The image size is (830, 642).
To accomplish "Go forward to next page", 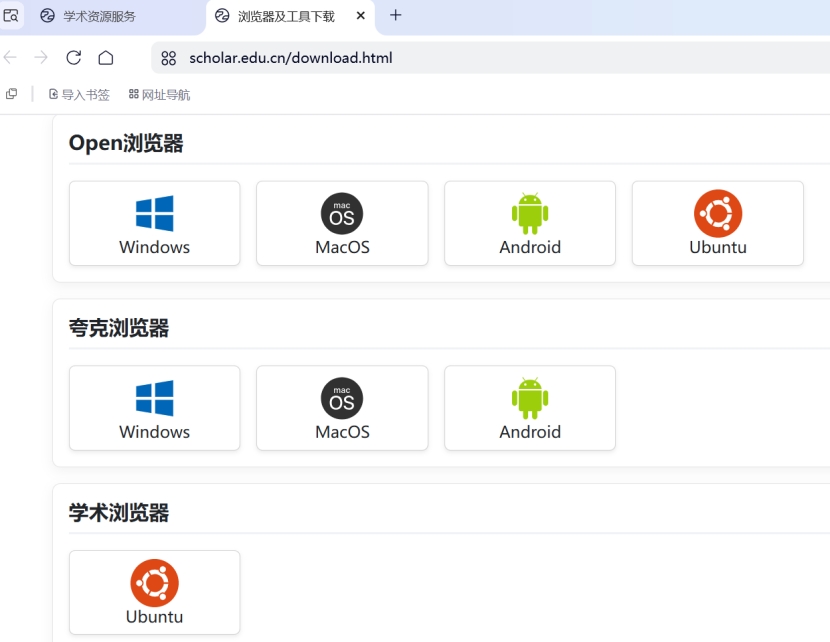I will [x=41, y=57].
